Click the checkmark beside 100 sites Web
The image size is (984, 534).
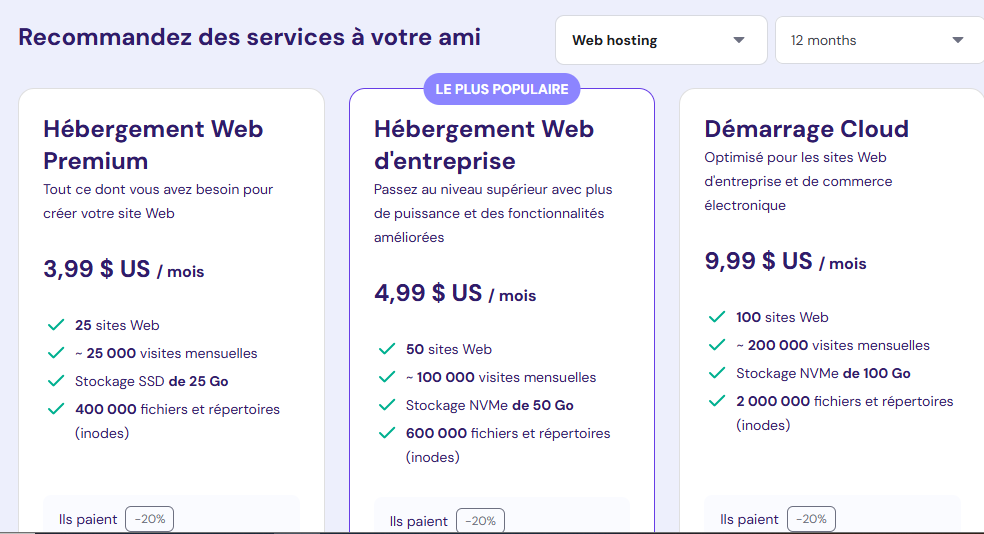[717, 317]
